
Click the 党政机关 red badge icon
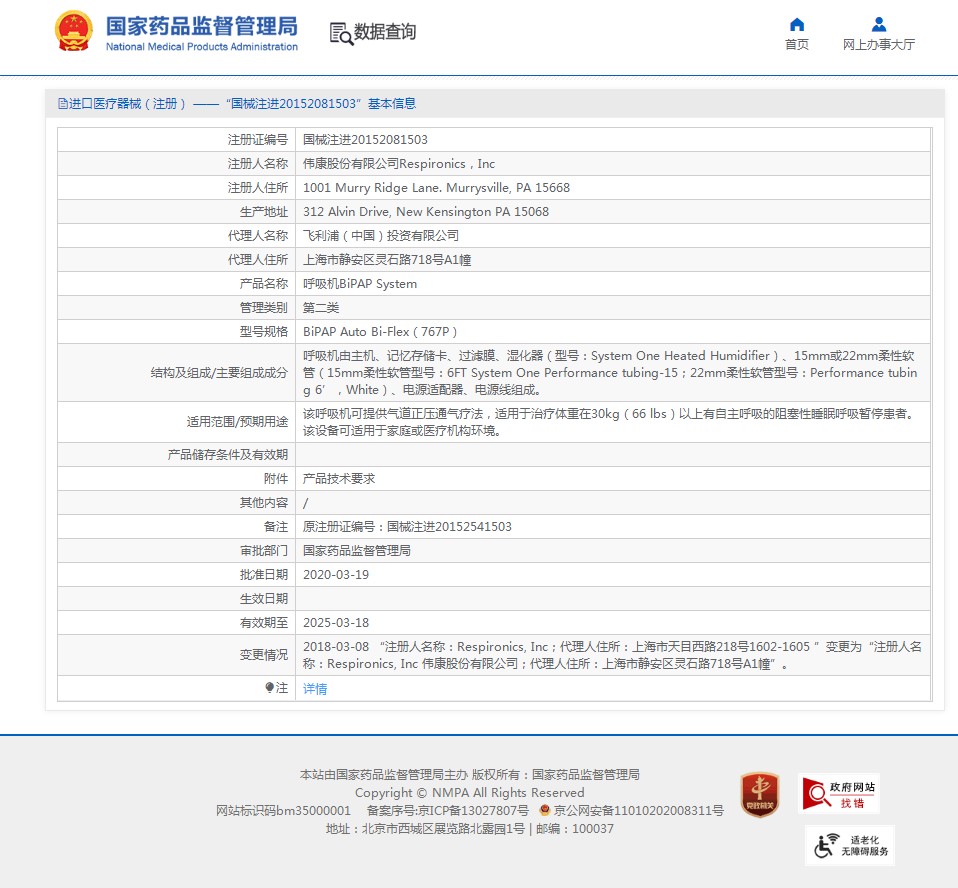coord(759,794)
